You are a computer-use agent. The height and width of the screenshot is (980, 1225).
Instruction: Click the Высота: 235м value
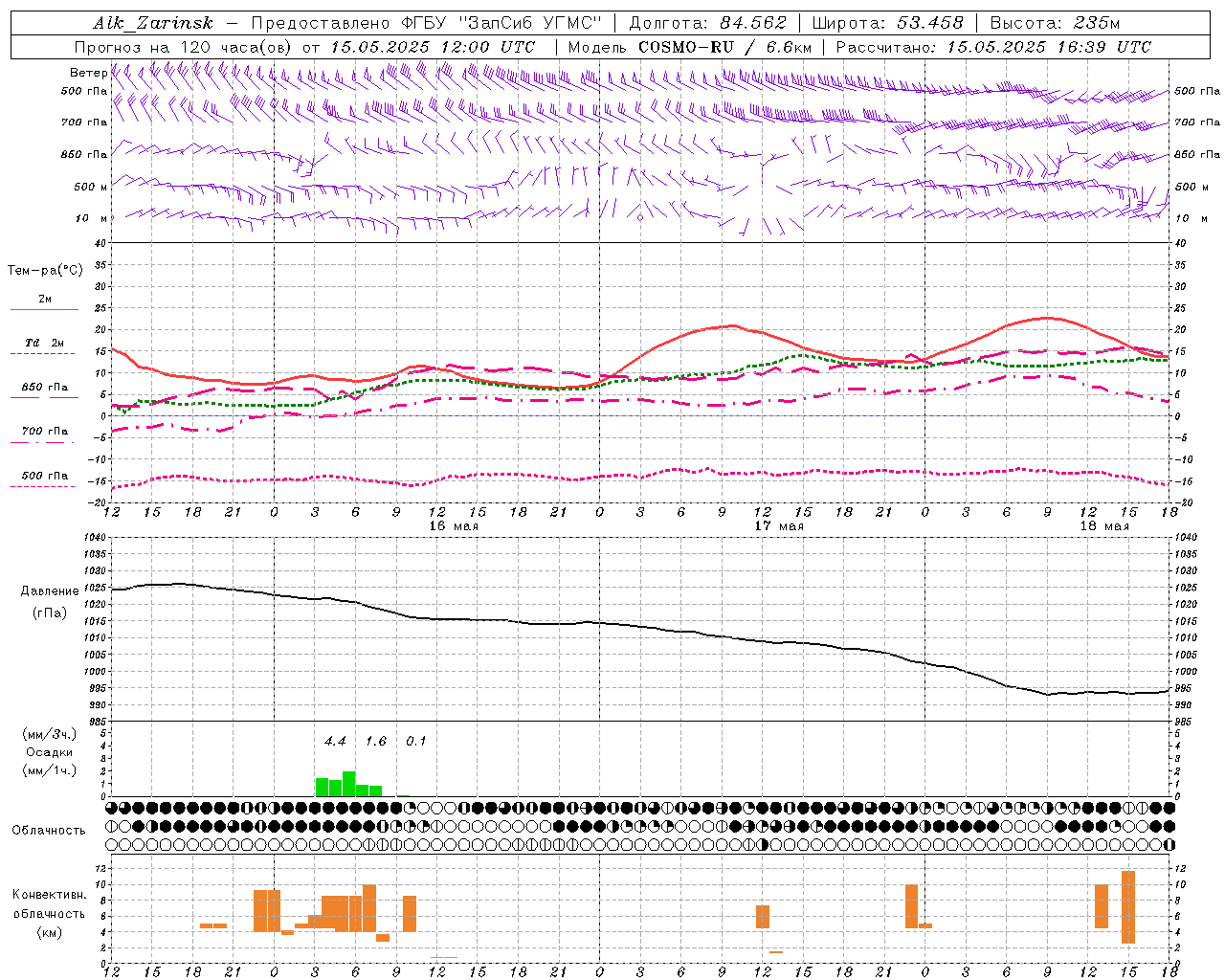coord(1055,23)
